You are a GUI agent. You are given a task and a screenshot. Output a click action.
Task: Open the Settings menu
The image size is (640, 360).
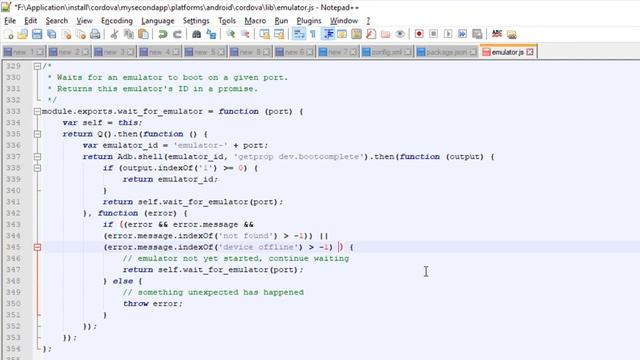[x=196, y=21]
